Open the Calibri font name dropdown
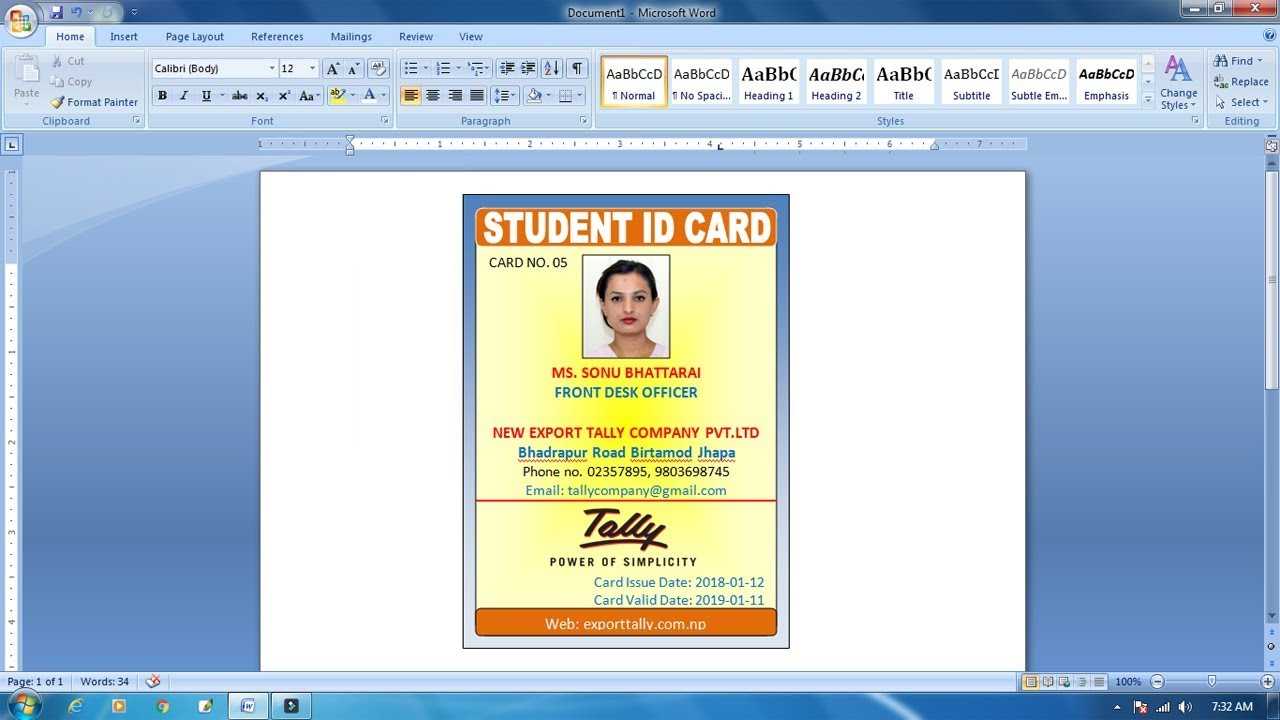The height and width of the screenshot is (720, 1280). 272,68
